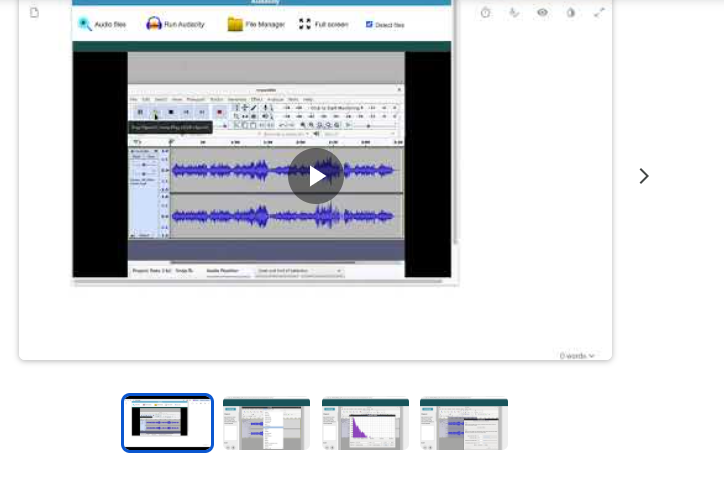724x477 pixels.
Task: Click the icon between clock and eye
Action: (514, 12)
